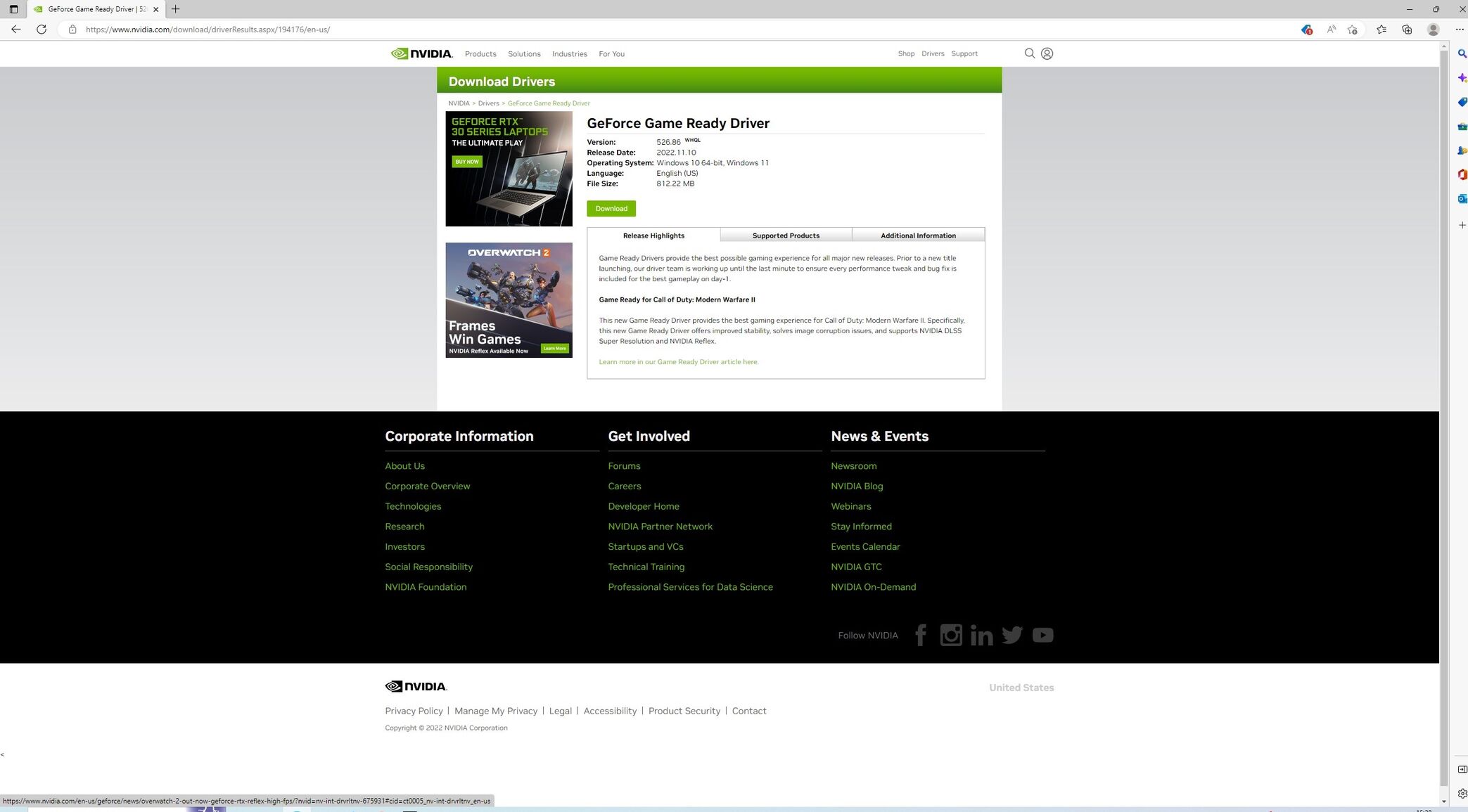Screen dimensions: 1468x812
Task: Open the Corporate Overview footer link
Action: click(x=427, y=486)
